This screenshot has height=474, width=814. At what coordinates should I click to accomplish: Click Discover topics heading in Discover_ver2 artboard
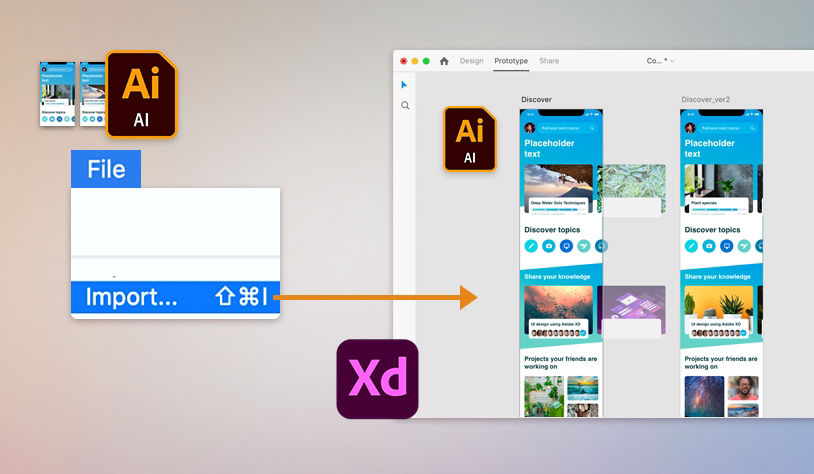click(712, 229)
